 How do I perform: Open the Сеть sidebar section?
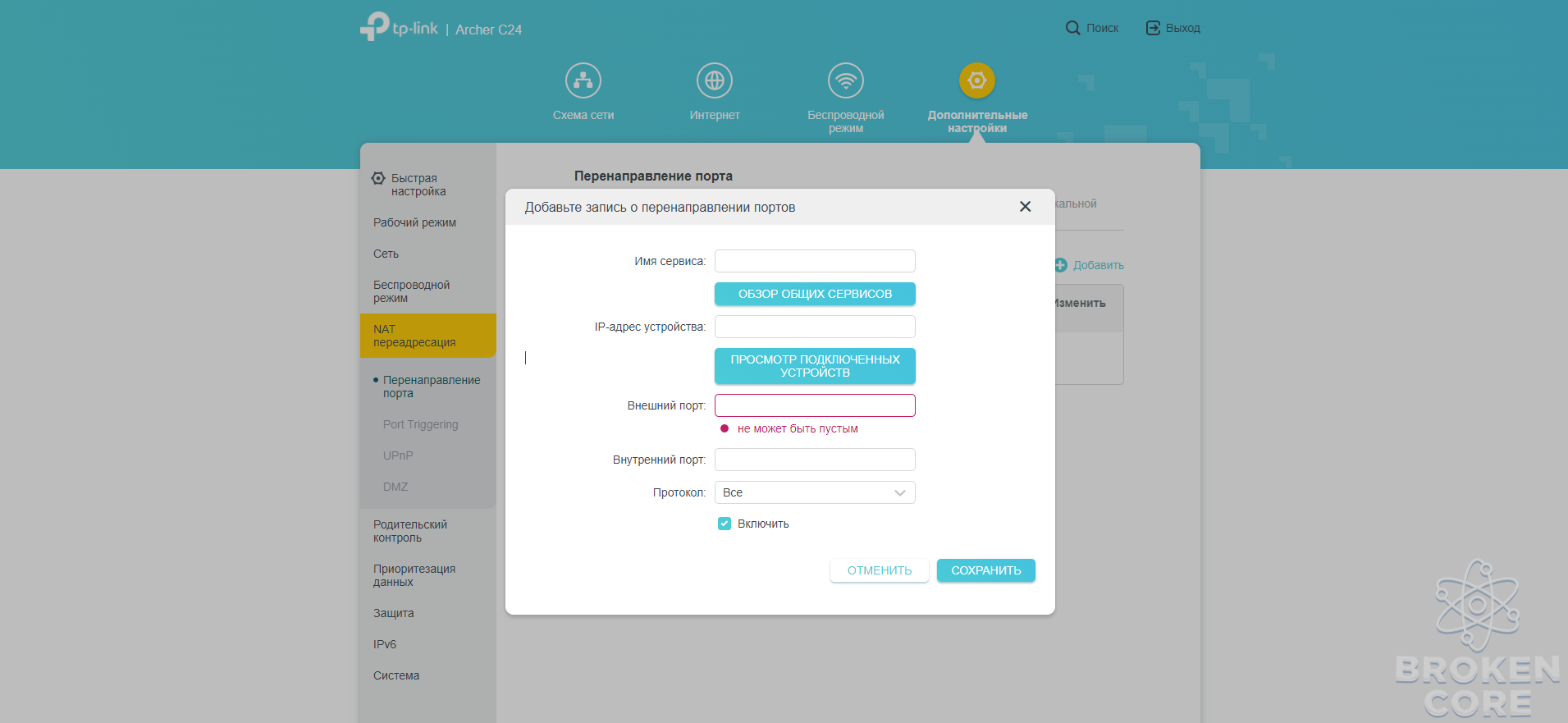[x=386, y=254]
